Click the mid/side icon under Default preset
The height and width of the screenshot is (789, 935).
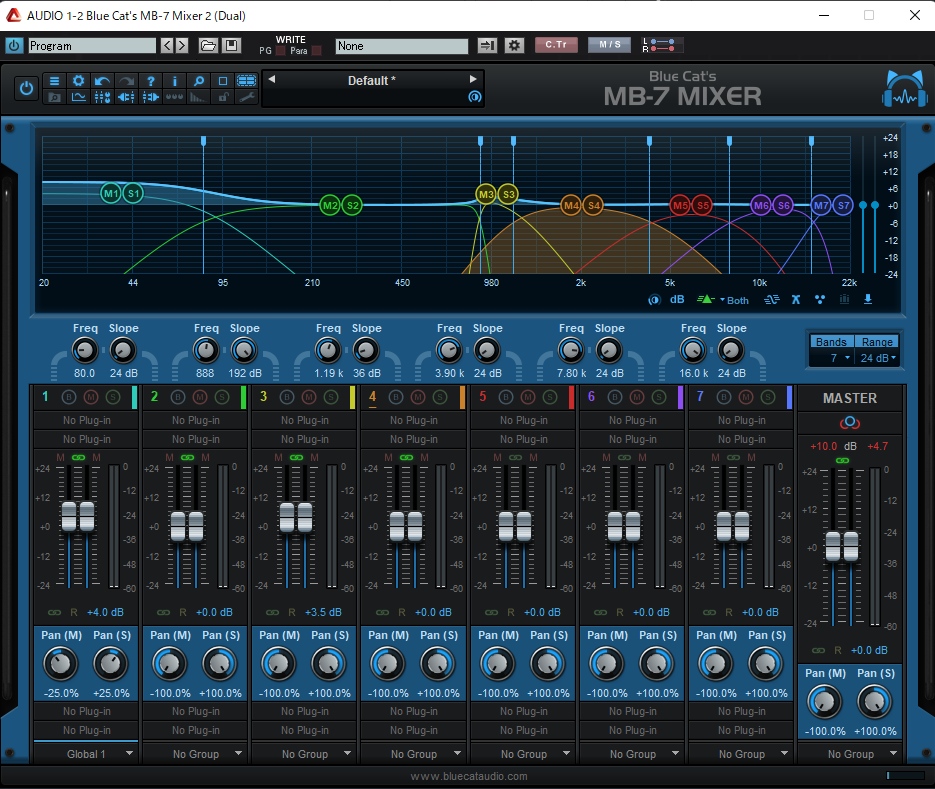coord(475,97)
